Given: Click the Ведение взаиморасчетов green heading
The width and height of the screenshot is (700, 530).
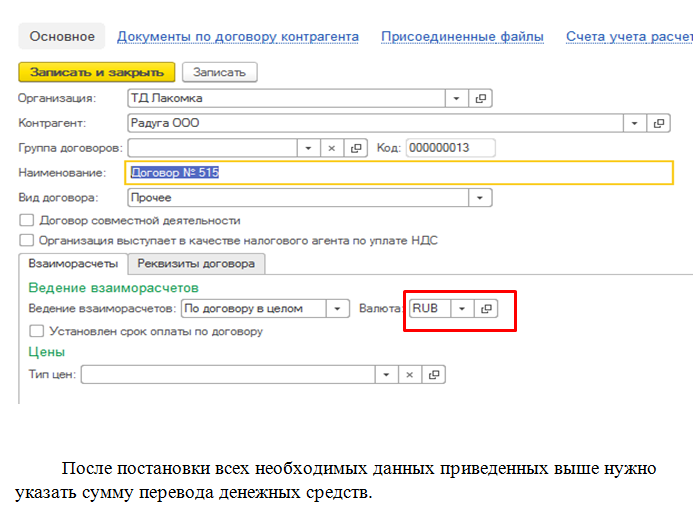Looking at the screenshot, I should [x=113, y=288].
